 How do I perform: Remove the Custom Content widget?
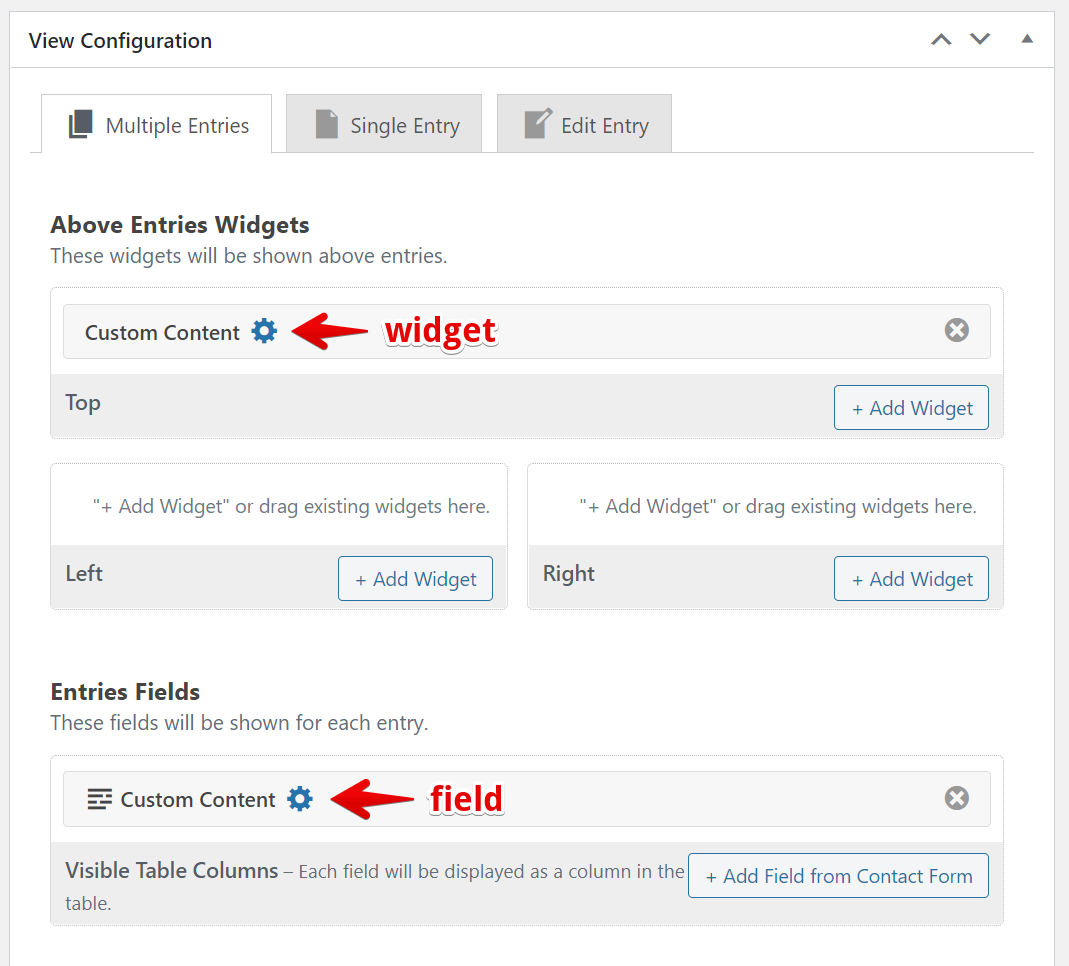957,330
